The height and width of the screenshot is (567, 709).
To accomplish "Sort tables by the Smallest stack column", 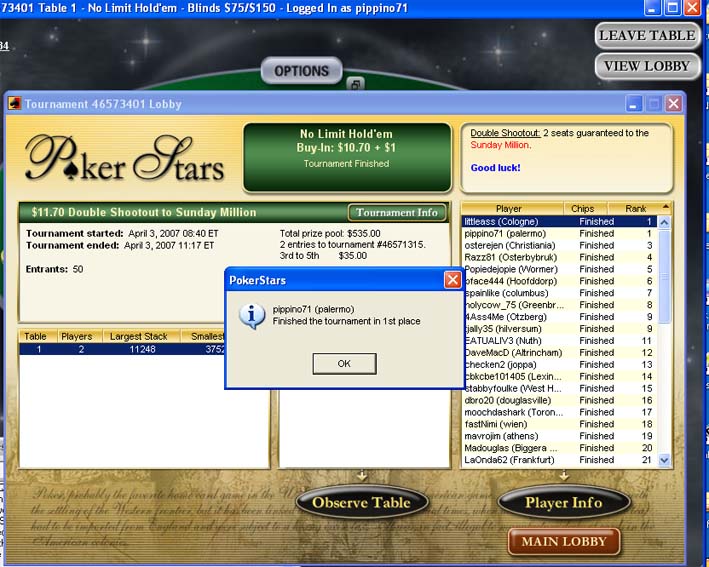I will [203, 336].
